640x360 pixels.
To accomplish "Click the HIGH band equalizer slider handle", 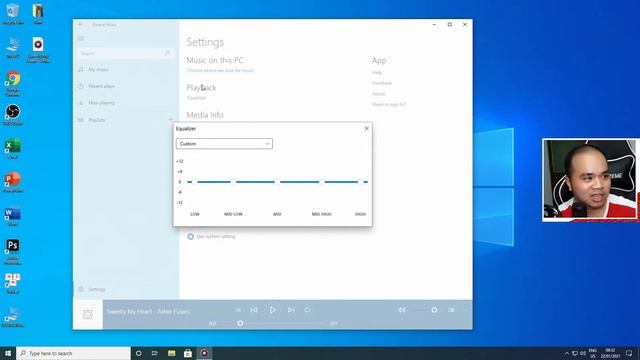I will [360, 182].
